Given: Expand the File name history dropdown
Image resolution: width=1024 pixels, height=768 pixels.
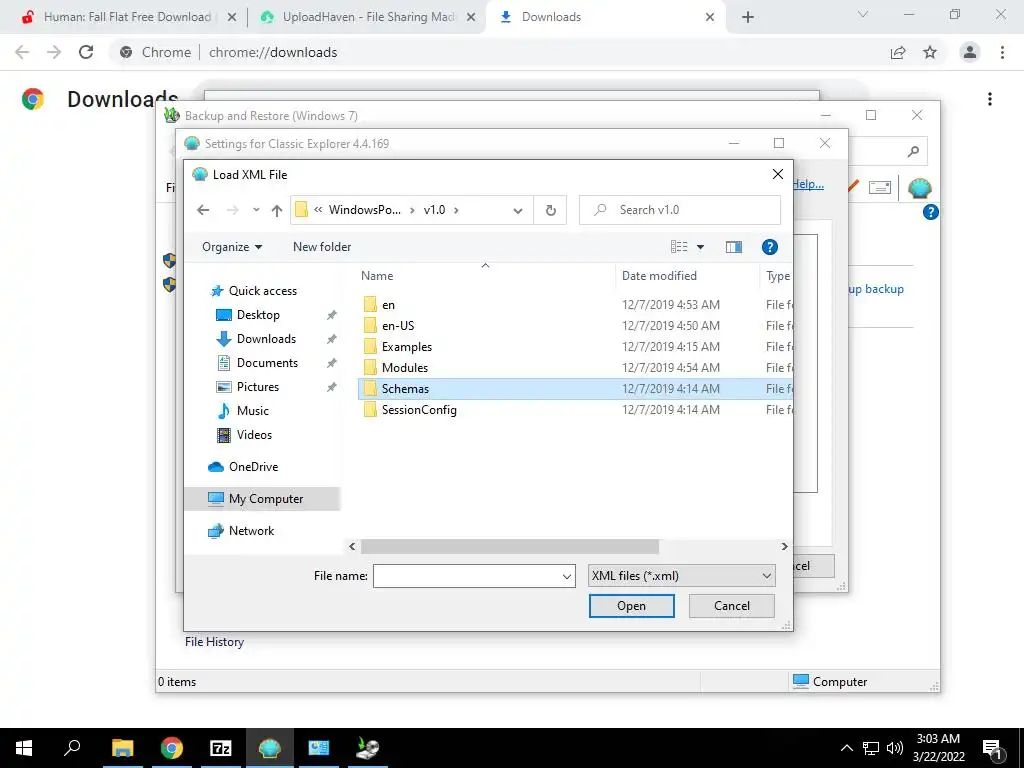Looking at the screenshot, I should coord(567,576).
